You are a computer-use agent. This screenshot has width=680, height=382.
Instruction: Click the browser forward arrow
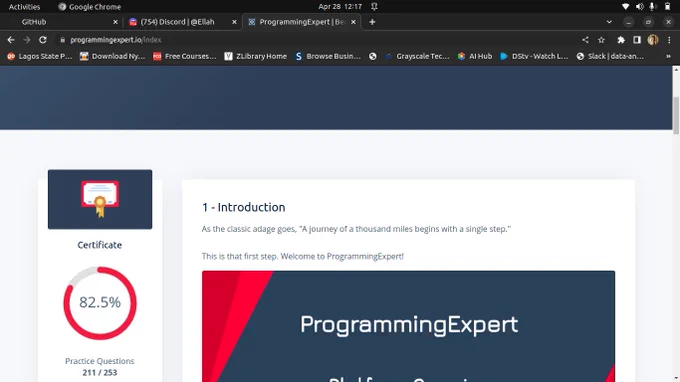click(x=27, y=40)
